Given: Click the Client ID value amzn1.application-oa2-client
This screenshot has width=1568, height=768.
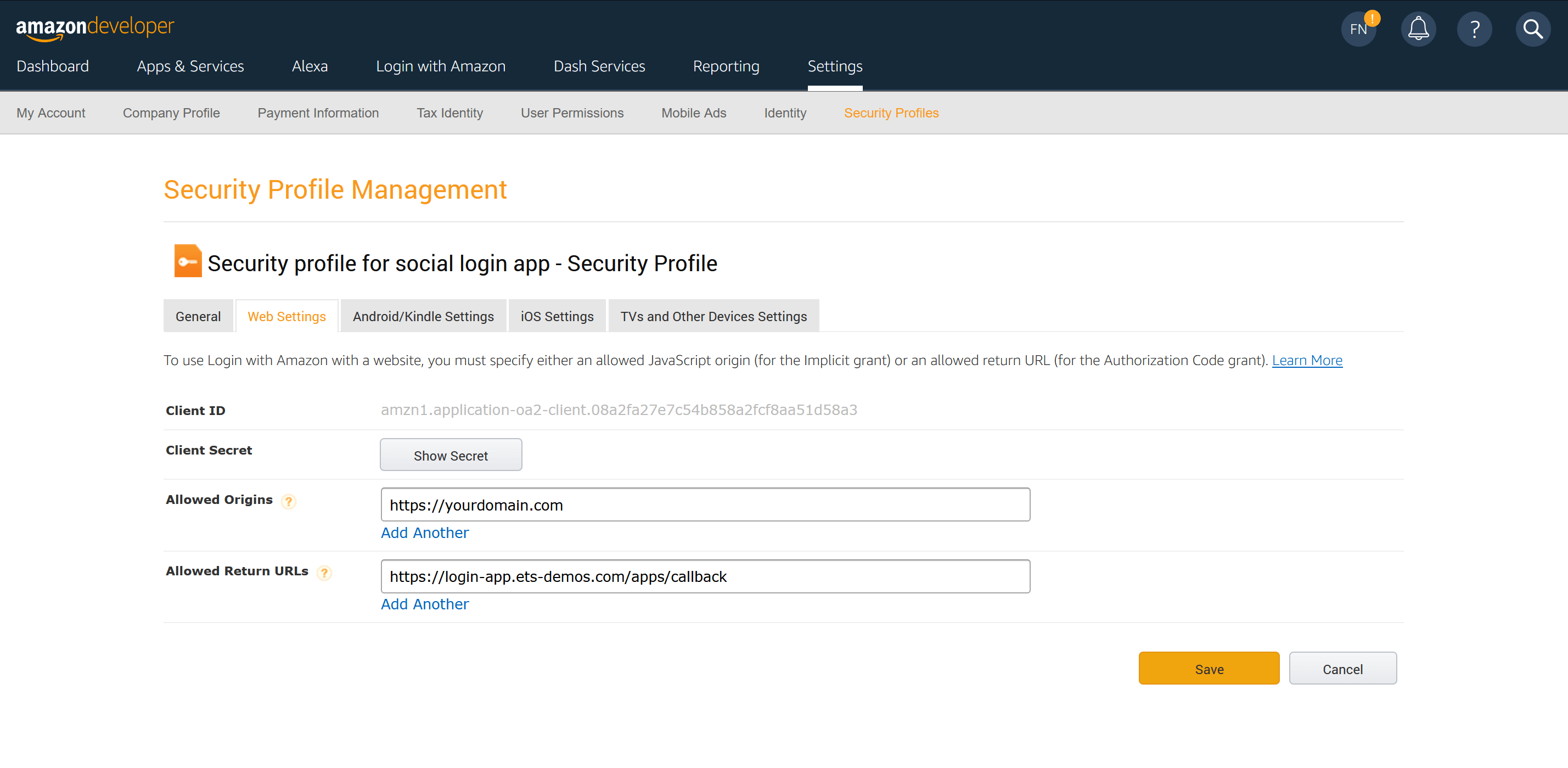Looking at the screenshot, I should [619, 410].
